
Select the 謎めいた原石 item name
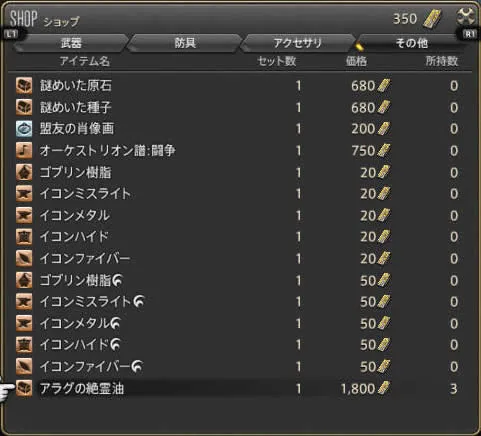pyautogui.click(x=76, y=86)
